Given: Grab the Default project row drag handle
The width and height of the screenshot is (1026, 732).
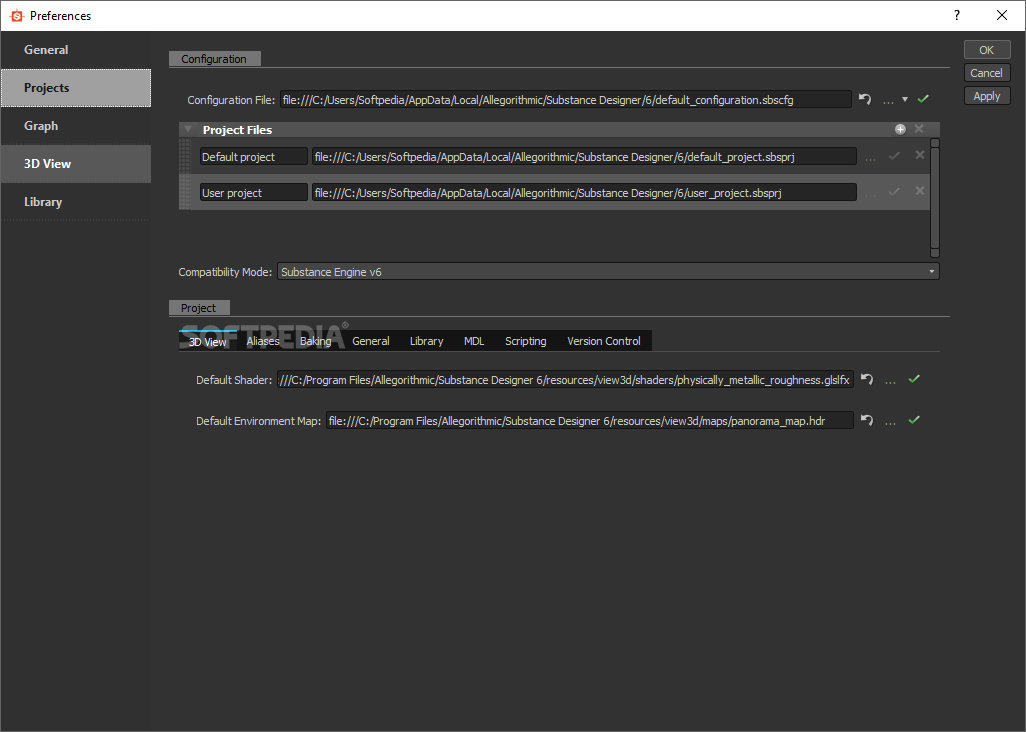Looking at the screenshot, I should [185, 156].
